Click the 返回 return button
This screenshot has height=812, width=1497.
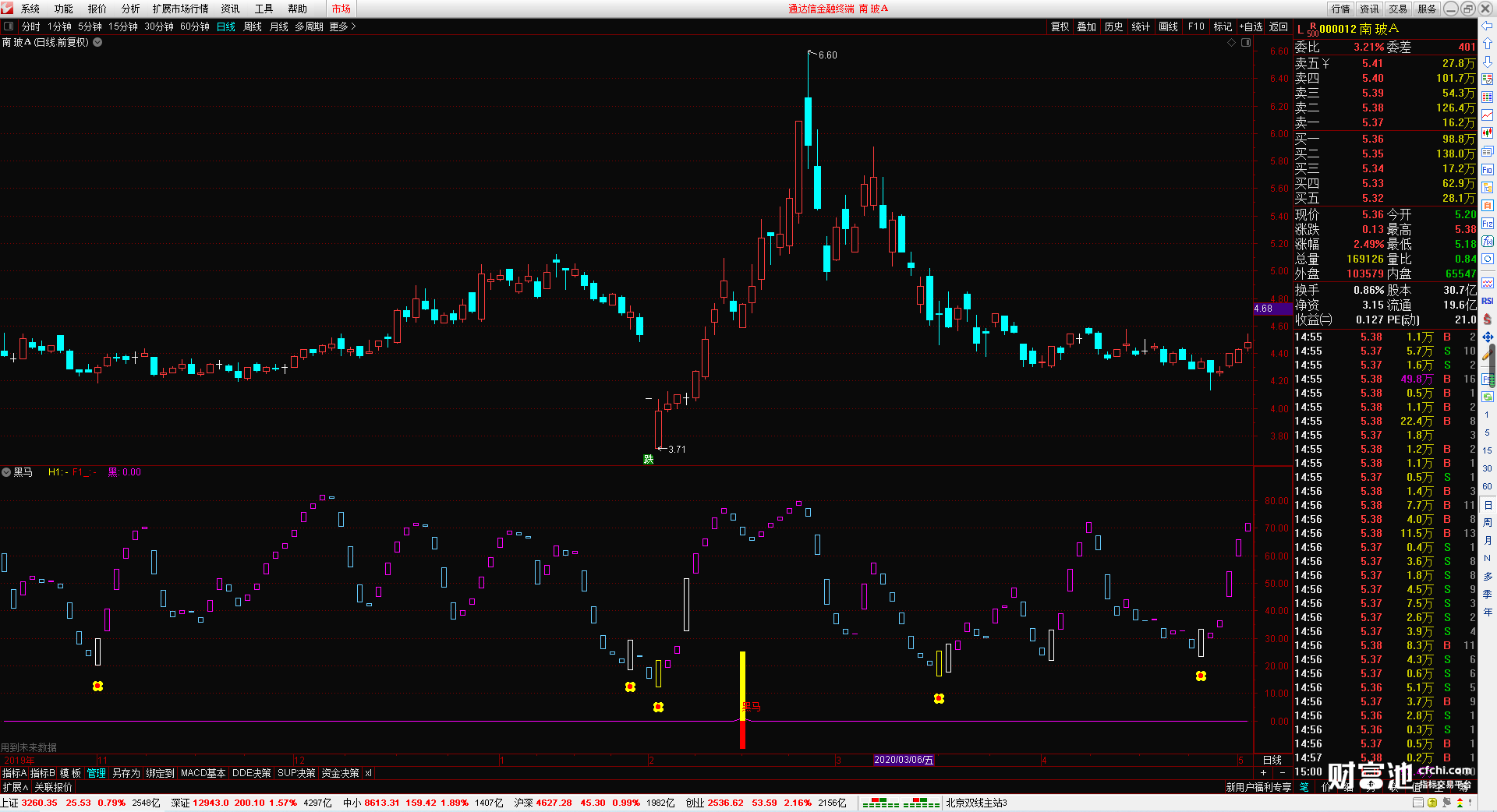pyautogui.click(x=1279, y=26)
